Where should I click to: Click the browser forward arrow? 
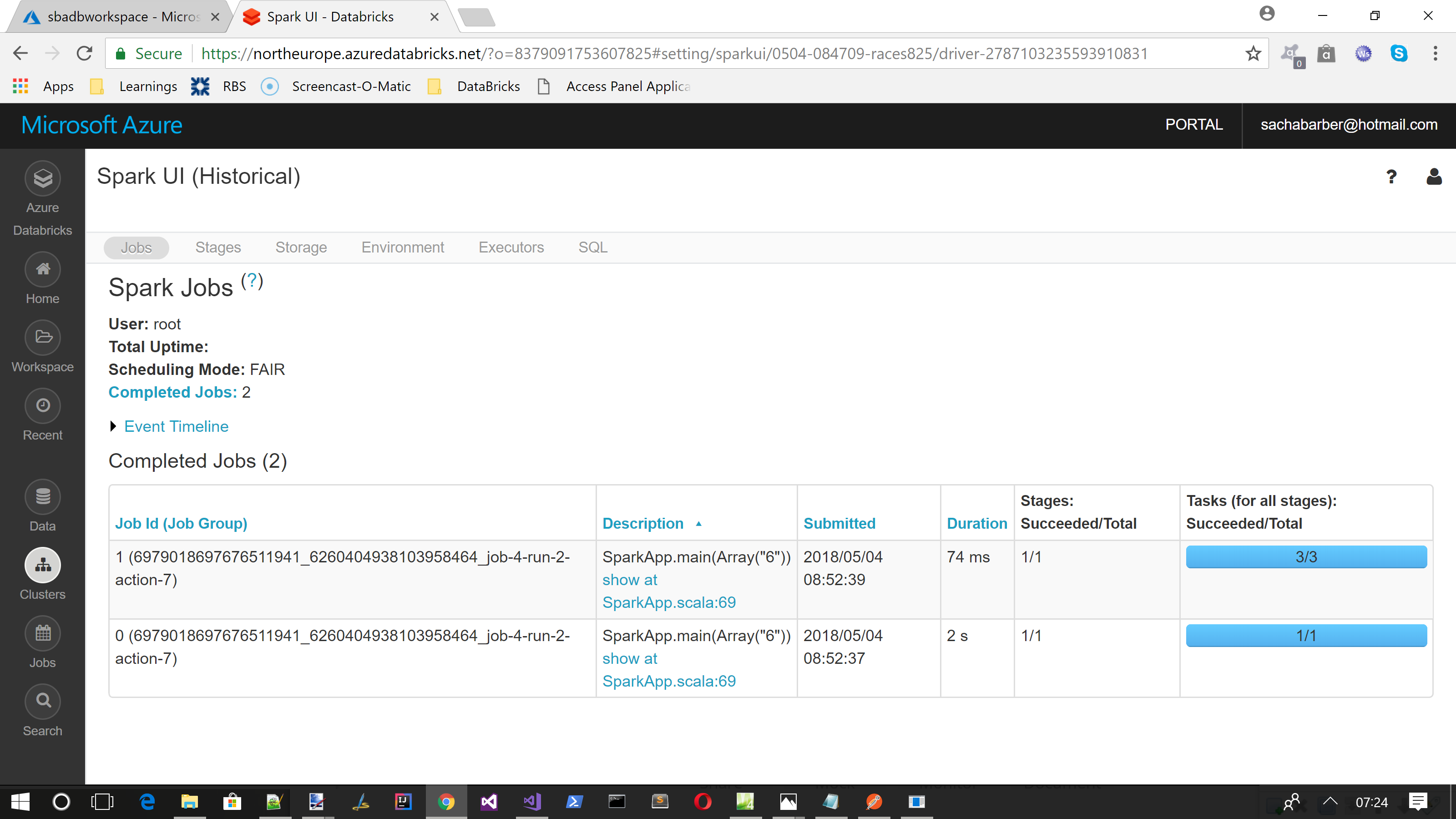(52, 54)
